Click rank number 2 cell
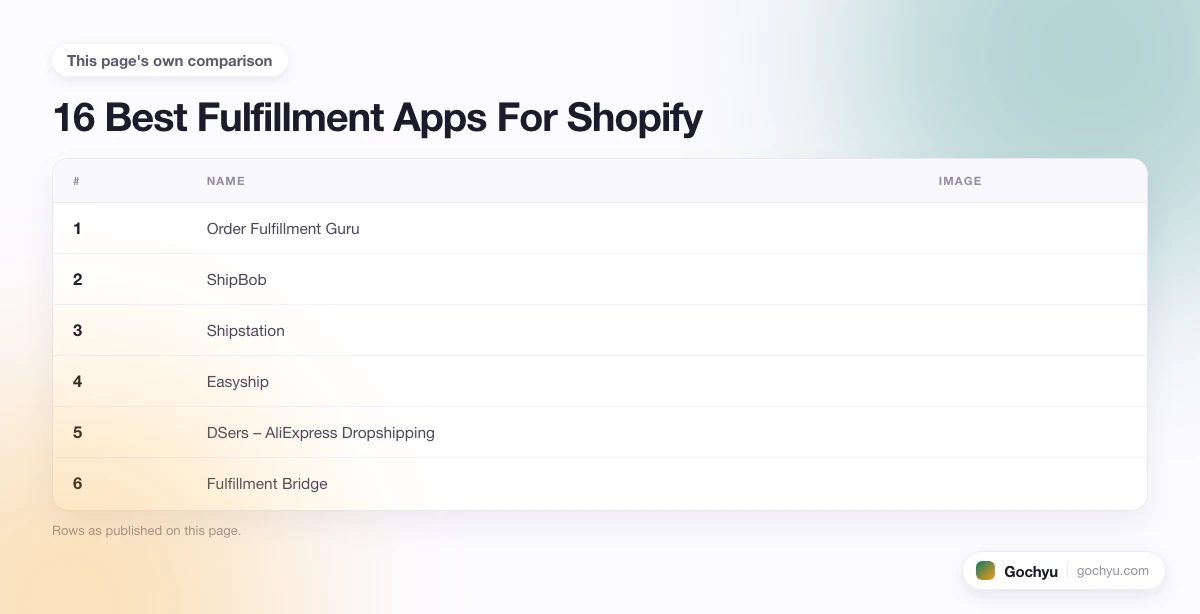 click(77, 280)
